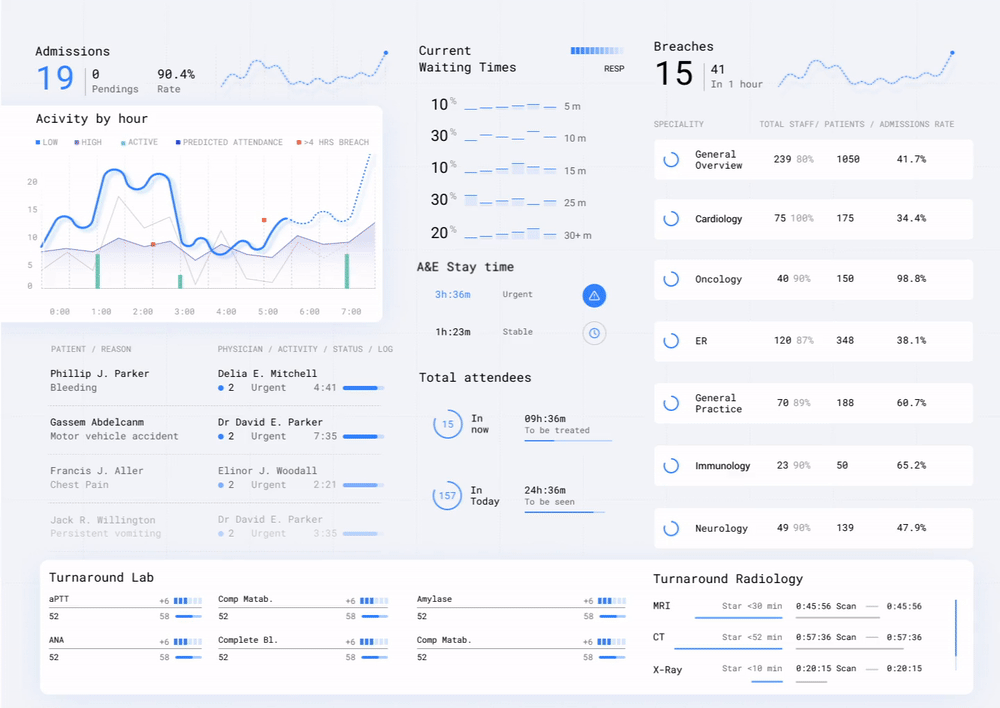Click the Stable clock icon
The image size is (1000, 708).
click(x=594, y=333)
